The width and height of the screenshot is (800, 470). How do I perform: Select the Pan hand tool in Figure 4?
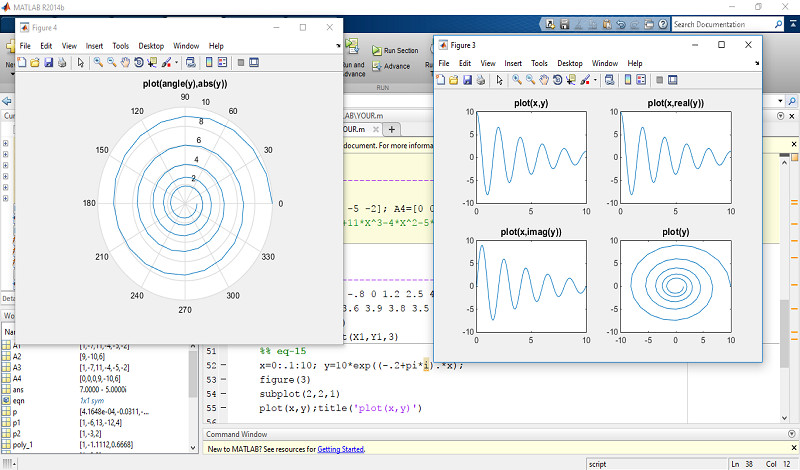coord(125,62)
